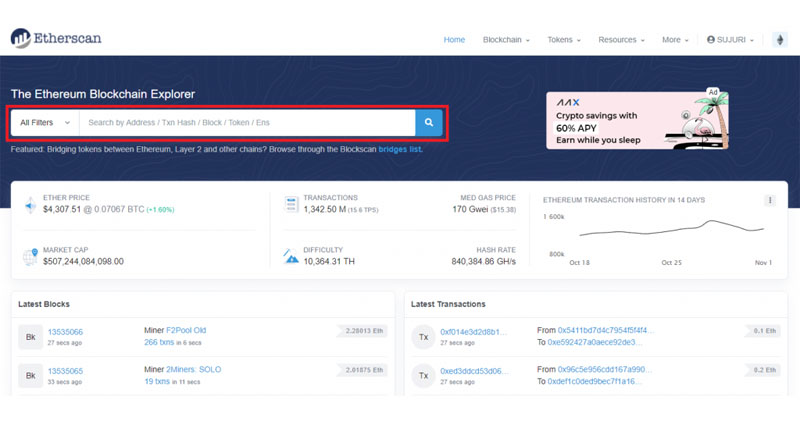Expand the Blockchain menu
Screen dimensions: 800x423
[506, 40]
